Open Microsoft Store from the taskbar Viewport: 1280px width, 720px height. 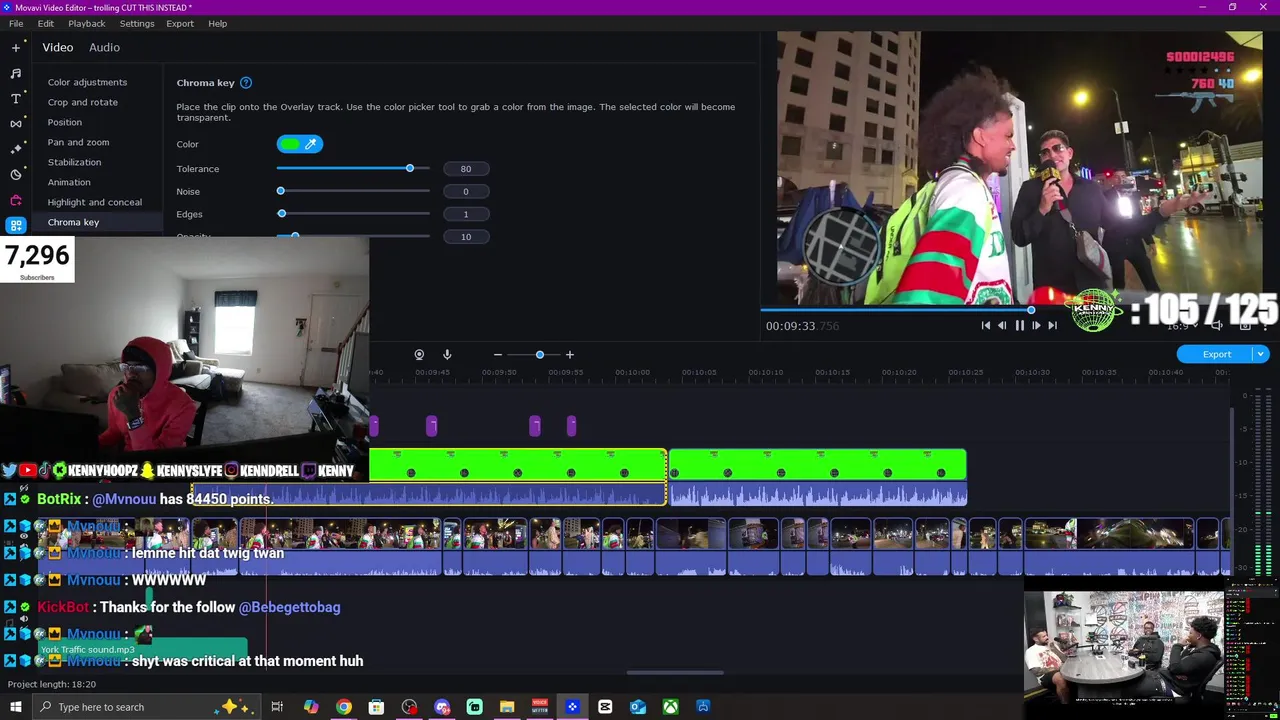376,707
